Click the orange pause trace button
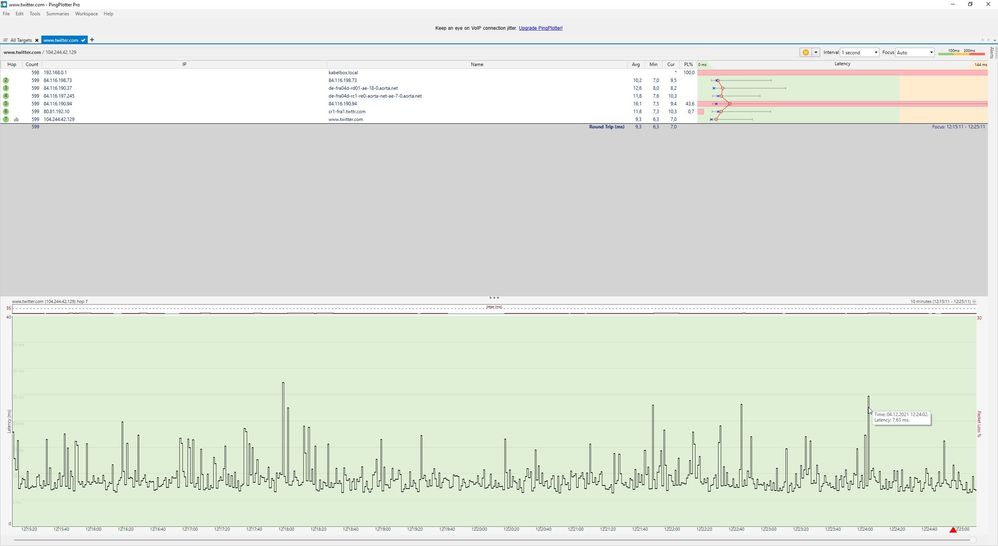The width and height of the screenshot is (998, 546). (805, 52)
